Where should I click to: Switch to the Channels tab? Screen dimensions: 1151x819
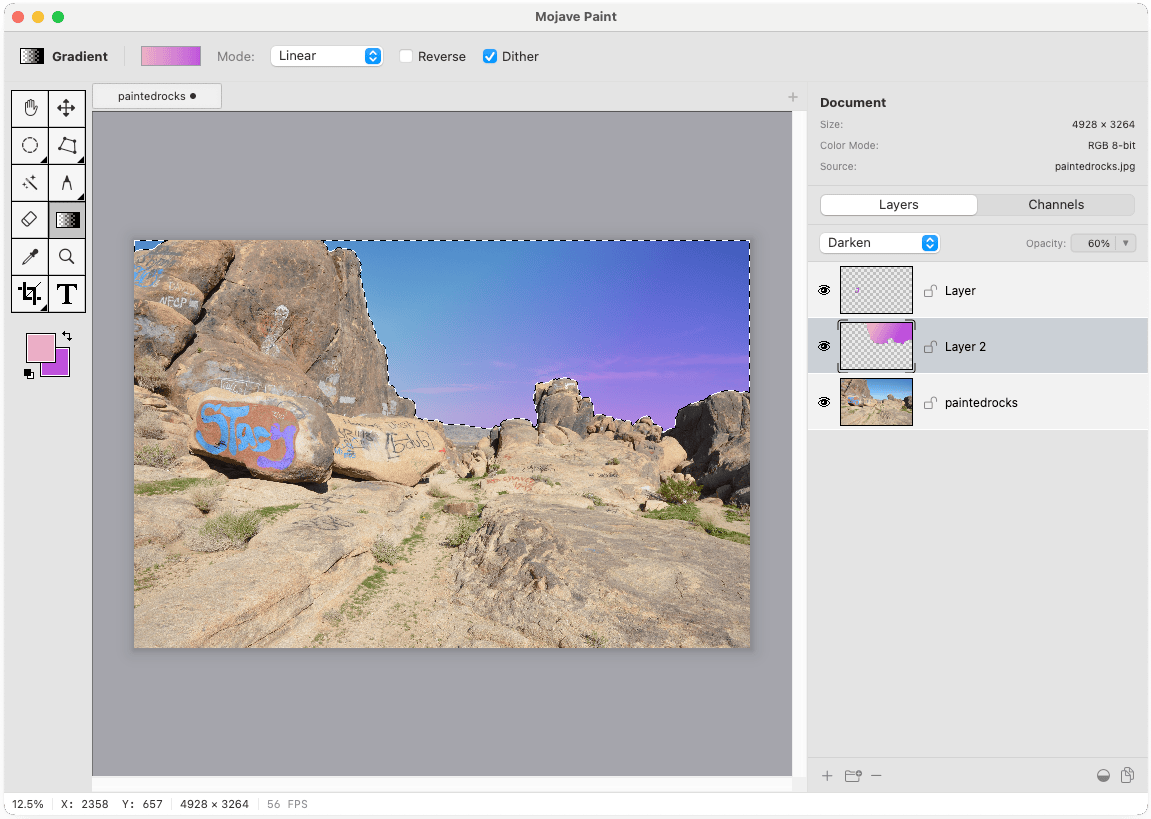[x=1056, y=205]
